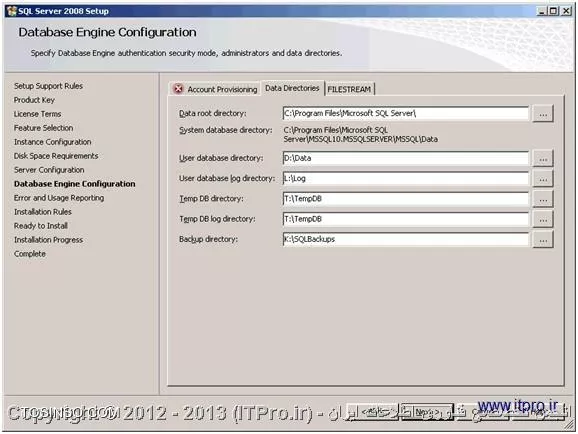
Task: Click the Temp DB log directory field
Action: 405,219
